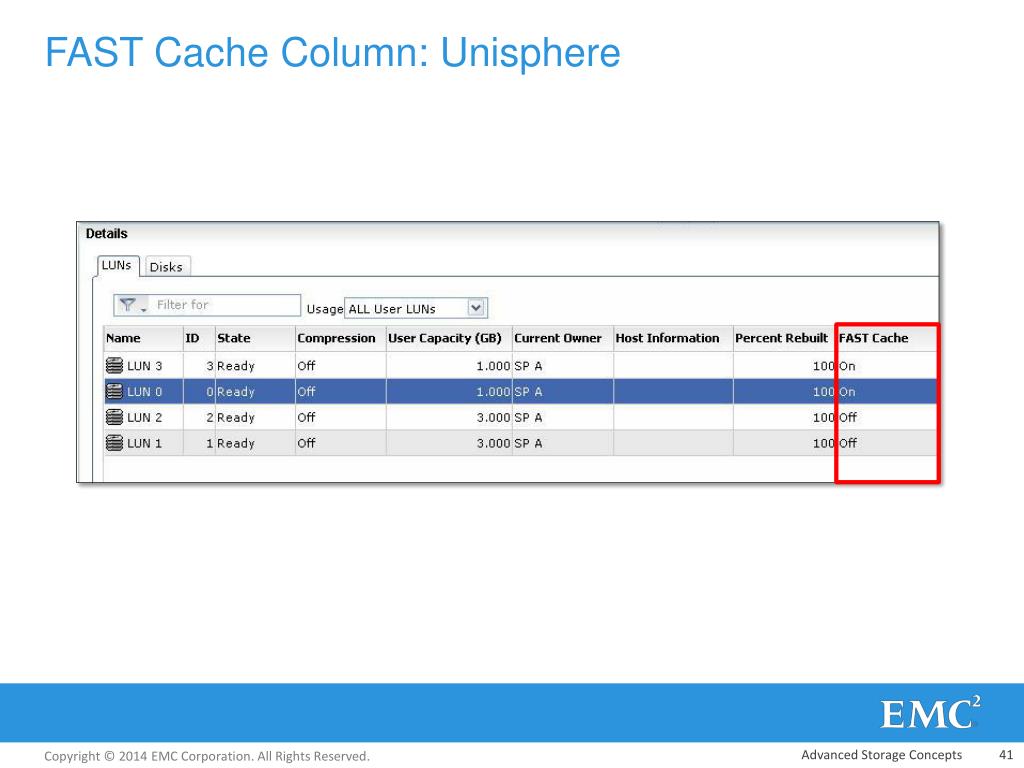Click the LUN 1 disk icon
1024x768 pixels.
coord(114,443)
